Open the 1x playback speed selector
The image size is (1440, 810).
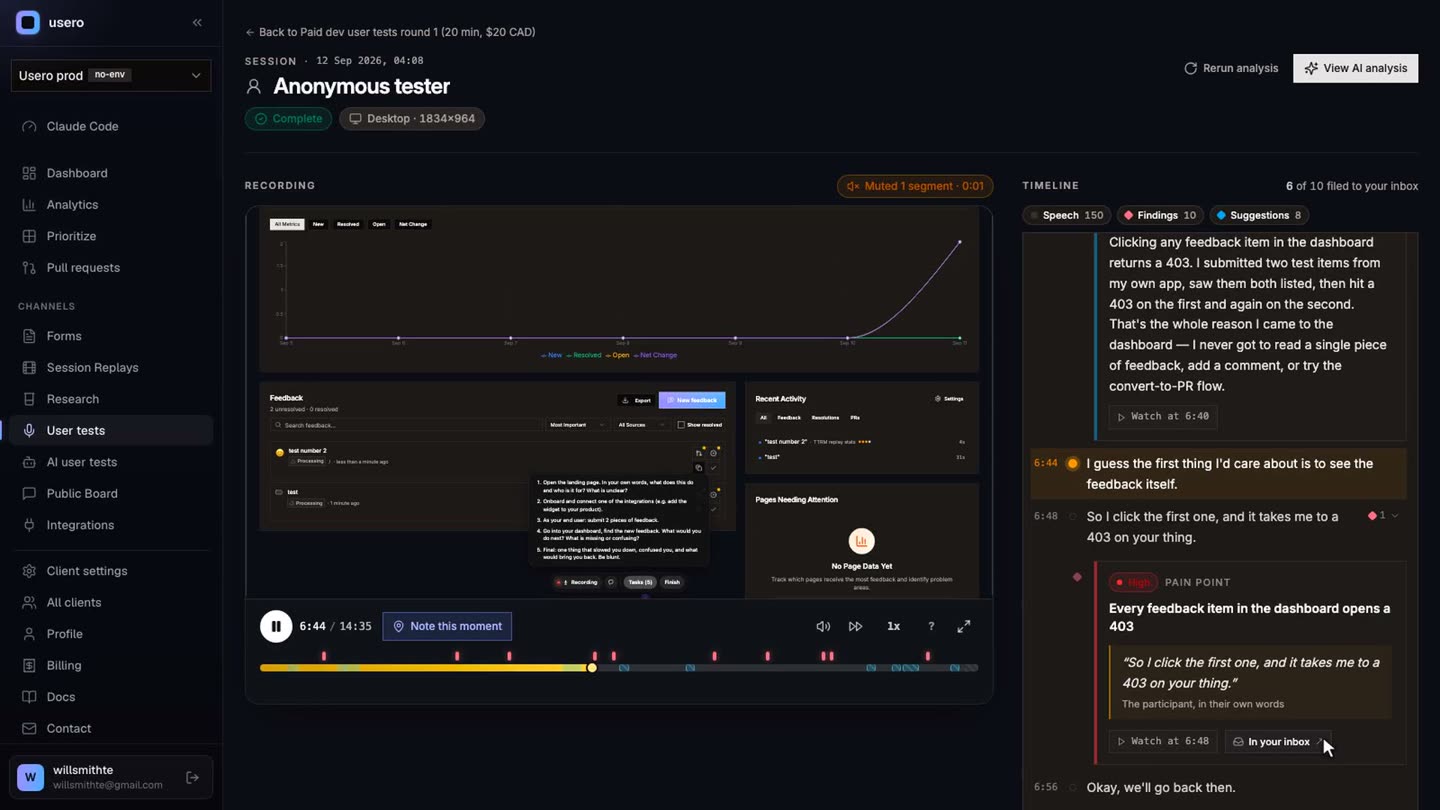coord(894,626)
